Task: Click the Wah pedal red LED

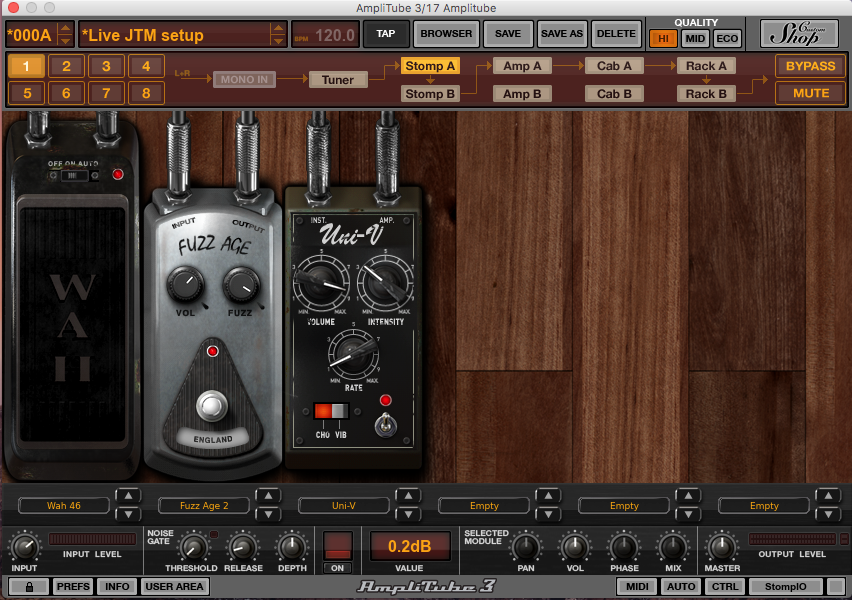Action: pyautogui.click(x=117, y=174)
